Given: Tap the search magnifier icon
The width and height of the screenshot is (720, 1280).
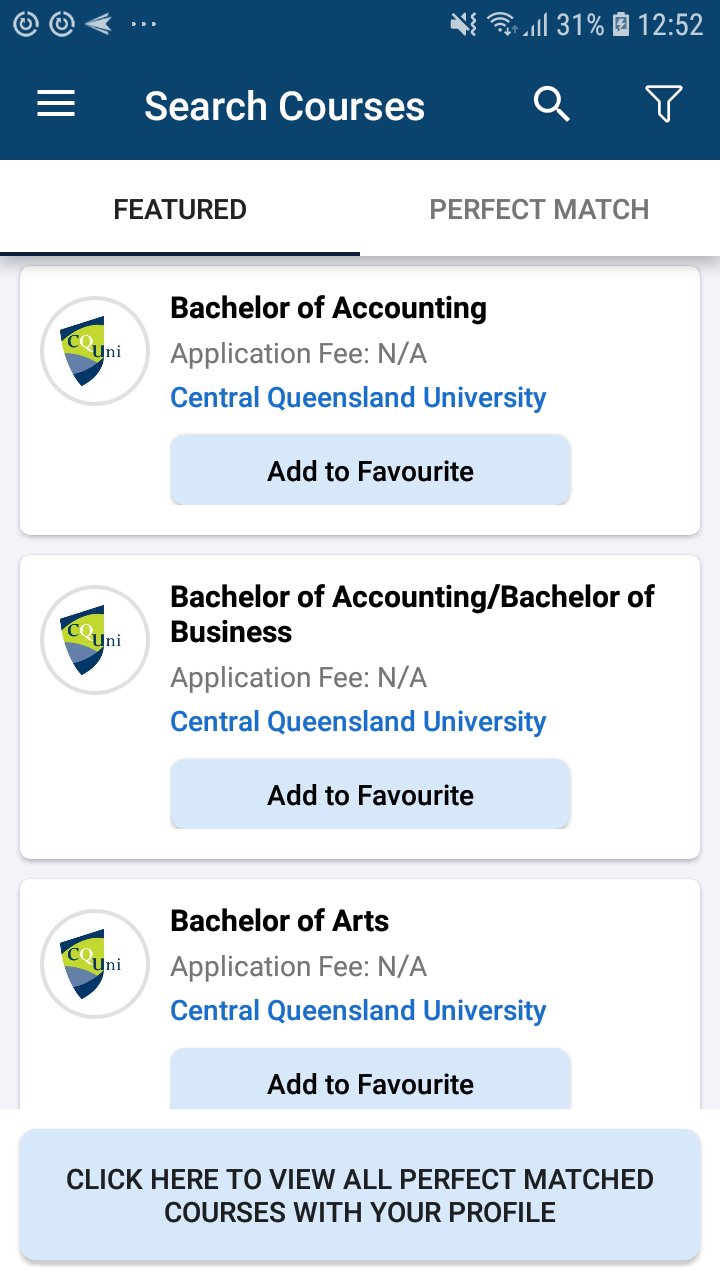Looking at the screenshot, I should (551, 104).
